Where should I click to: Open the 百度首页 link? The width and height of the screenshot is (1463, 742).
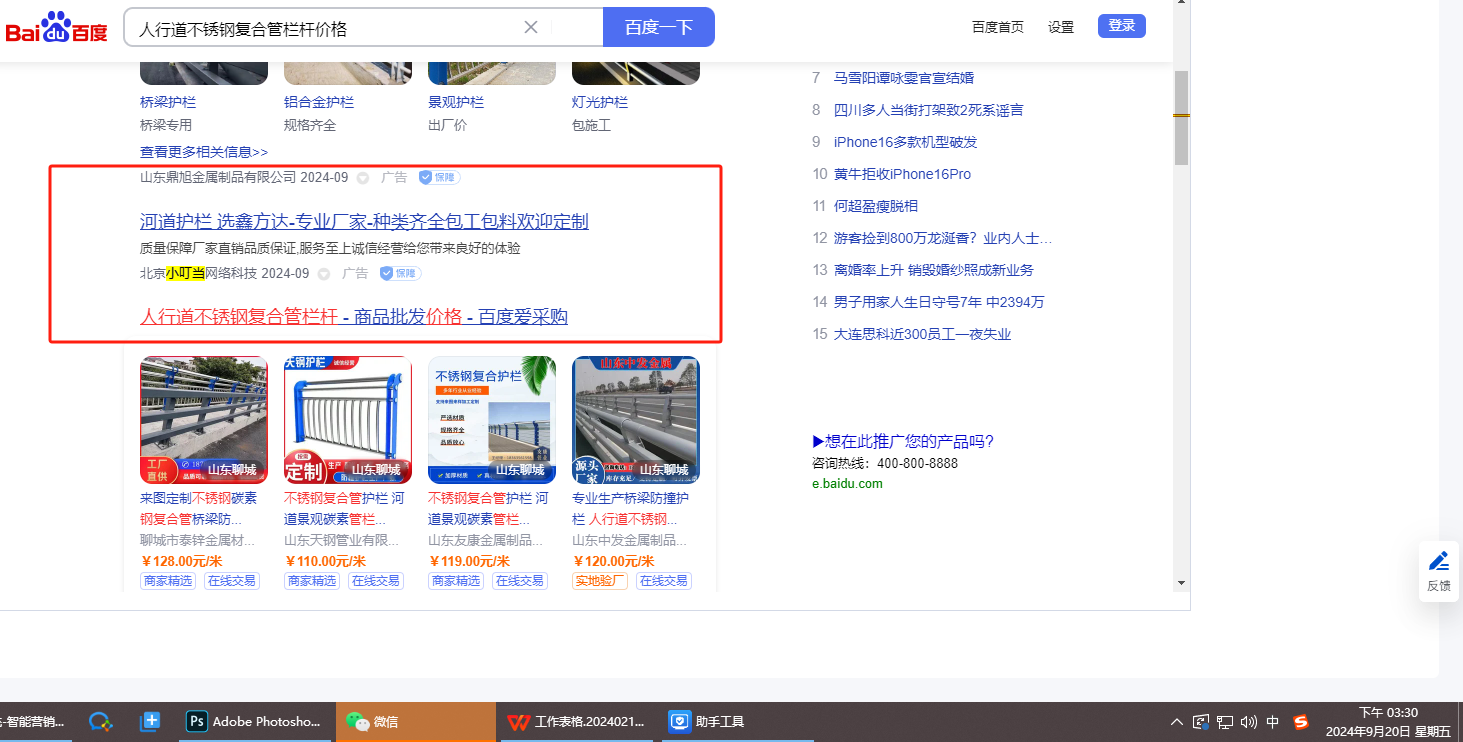998,27
